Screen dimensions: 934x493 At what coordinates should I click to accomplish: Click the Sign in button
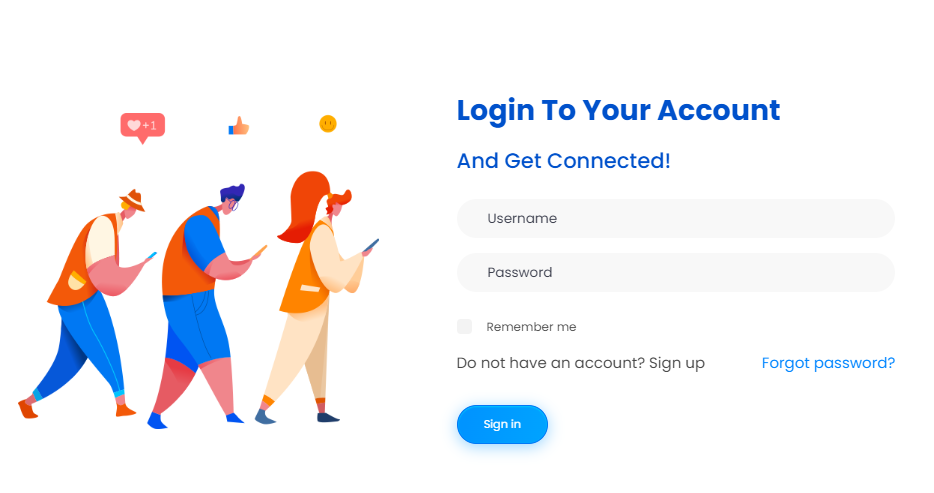[x=502, y=424]
